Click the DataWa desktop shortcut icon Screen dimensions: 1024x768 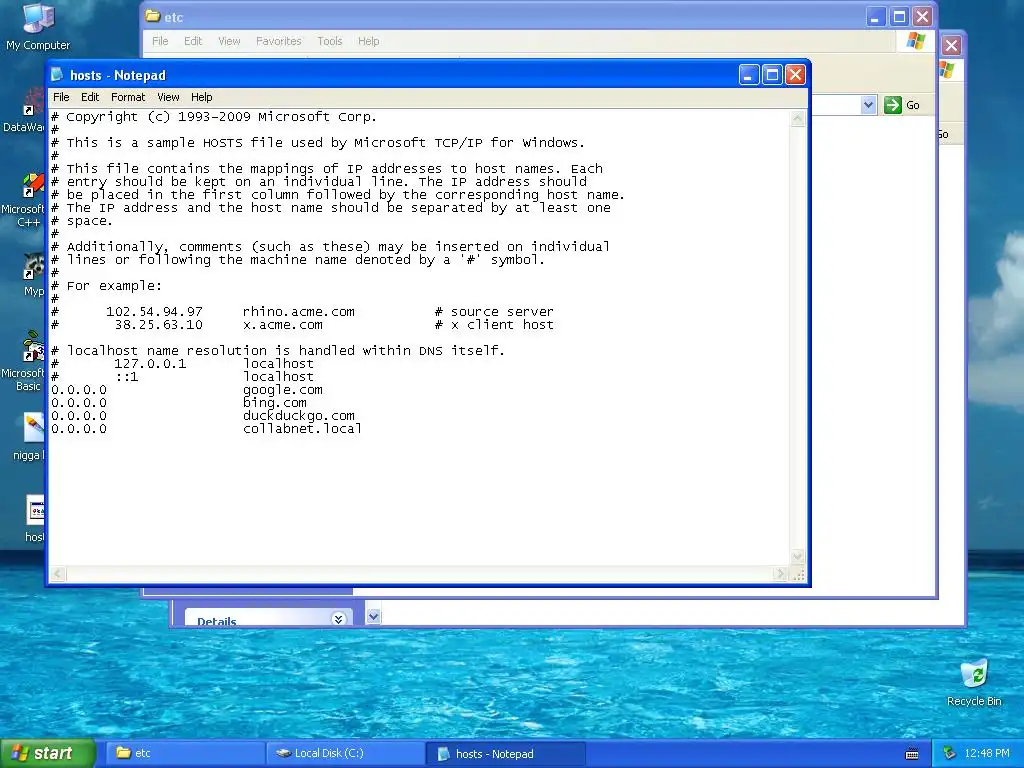(x=34, y=102)
